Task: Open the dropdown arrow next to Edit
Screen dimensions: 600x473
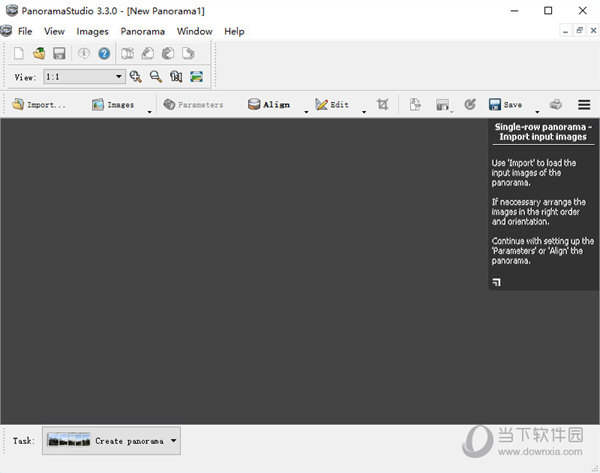Action: 364,111
